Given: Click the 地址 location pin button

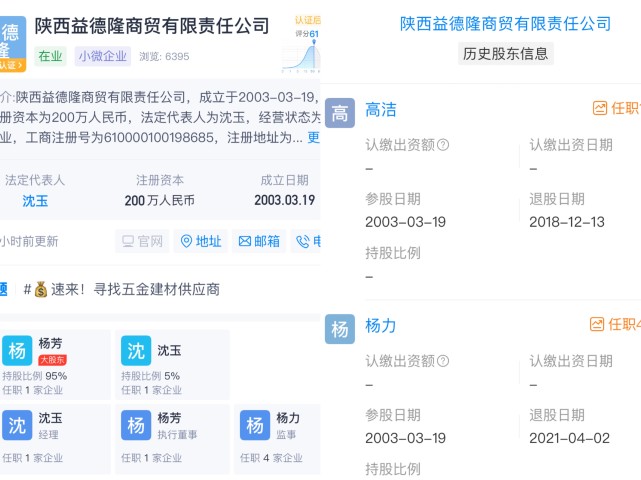Looking at the screenshot, I should pyautogui.click(x=200, y=241).
